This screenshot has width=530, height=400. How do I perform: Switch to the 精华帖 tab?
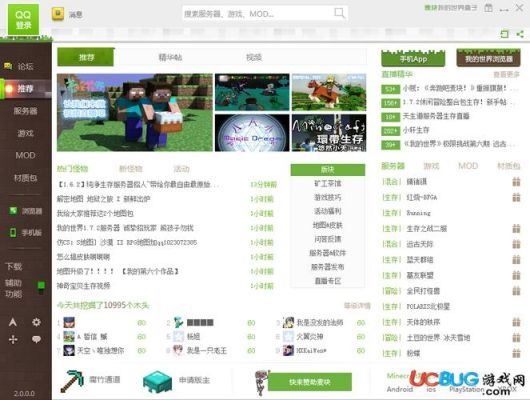pyautogui.click(x=170, y=57)
